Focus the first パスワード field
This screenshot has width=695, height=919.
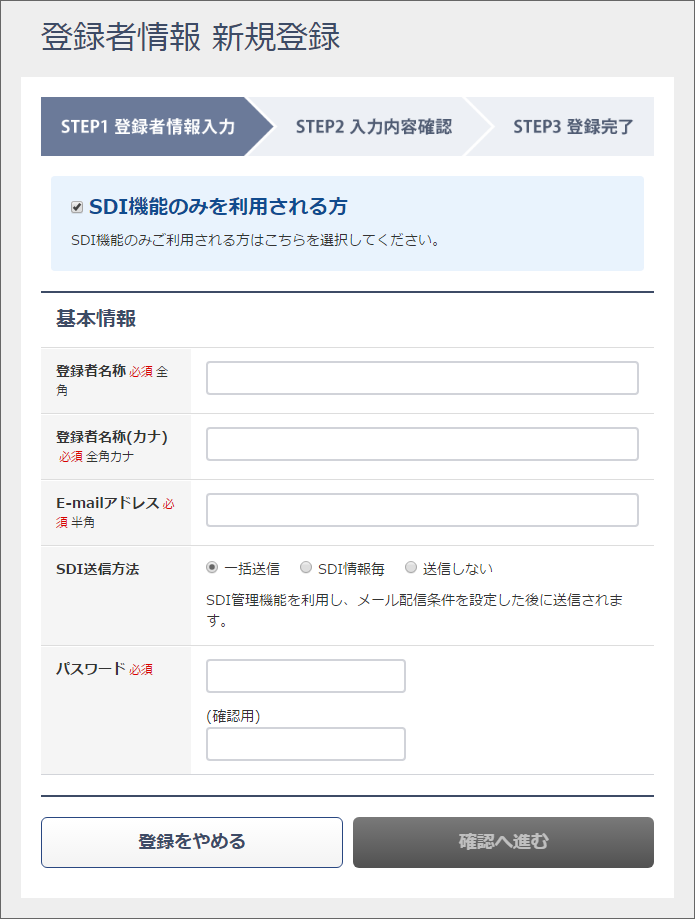[x=305, y=676]
